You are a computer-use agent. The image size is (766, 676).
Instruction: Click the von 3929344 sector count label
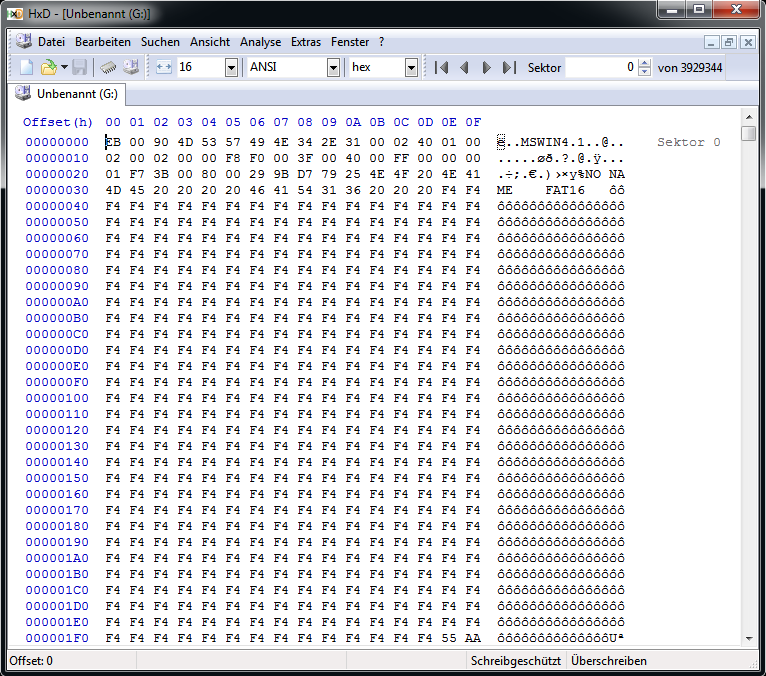(x=690, y=67)
